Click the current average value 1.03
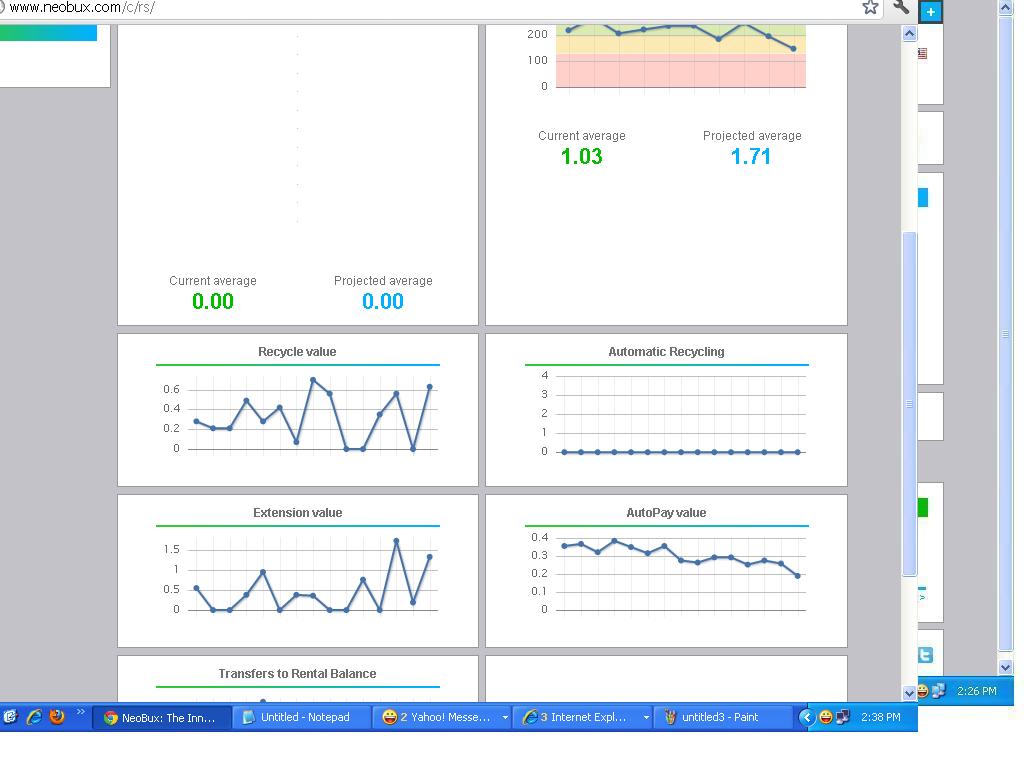 581,157
